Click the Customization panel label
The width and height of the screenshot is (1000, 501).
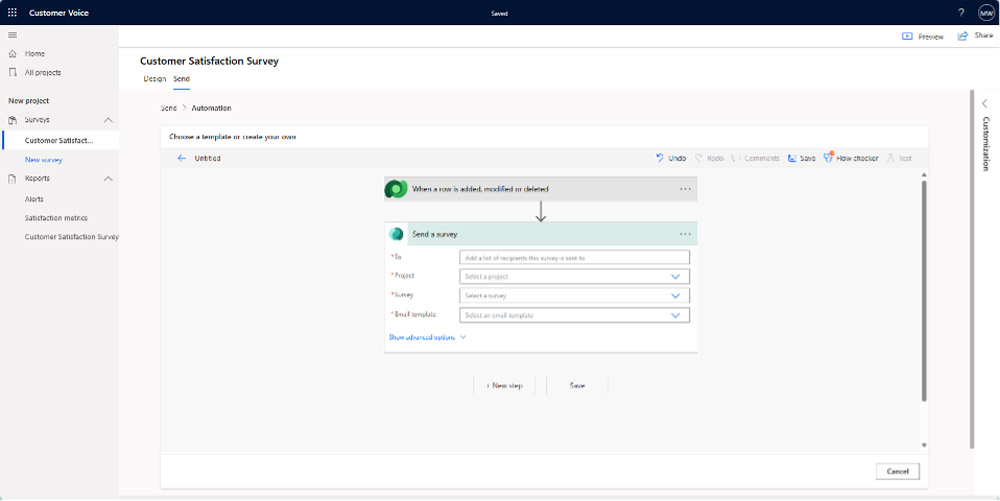point(985,143)
